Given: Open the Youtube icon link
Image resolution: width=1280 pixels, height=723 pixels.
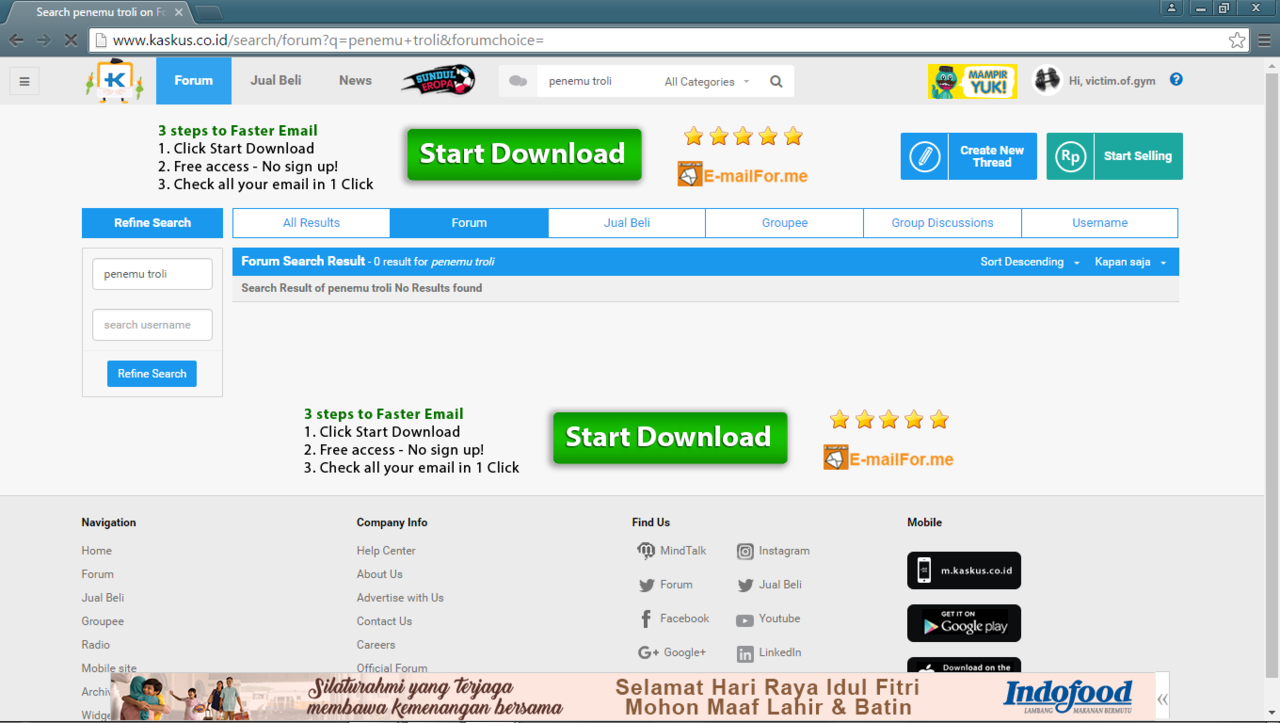Looking at the screenshot, I should click(x=745, y=620).
